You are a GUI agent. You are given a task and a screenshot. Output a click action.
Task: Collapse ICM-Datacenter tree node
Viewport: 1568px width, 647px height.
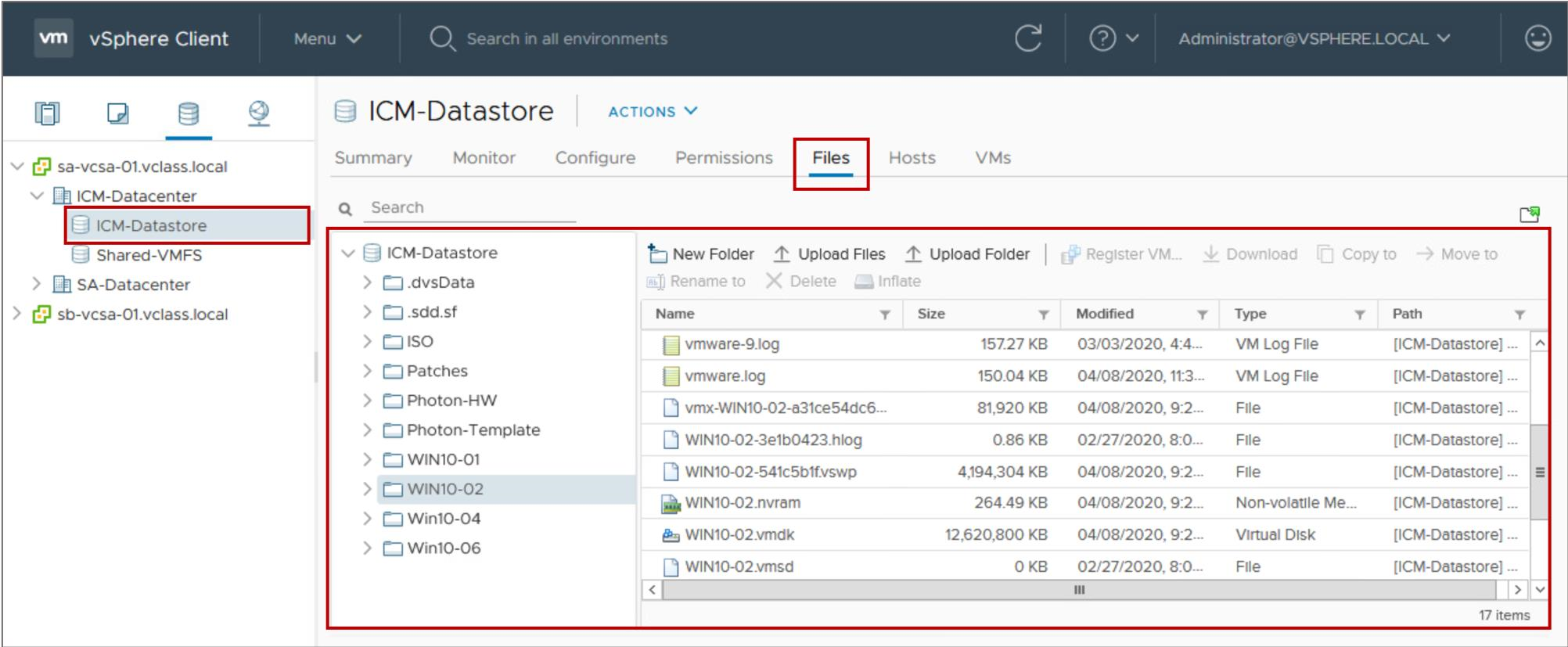(x=37, y=196)
